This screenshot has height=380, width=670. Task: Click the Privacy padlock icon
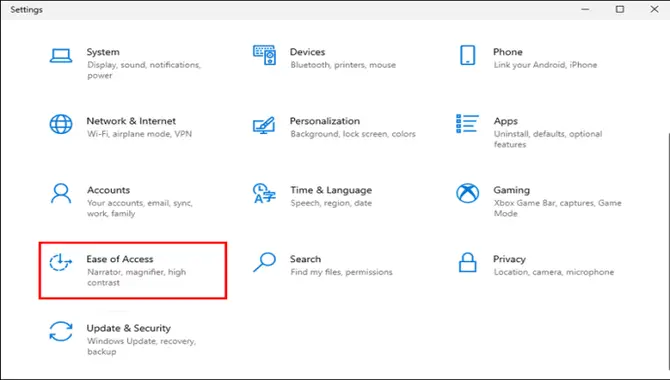pos(467,262)
